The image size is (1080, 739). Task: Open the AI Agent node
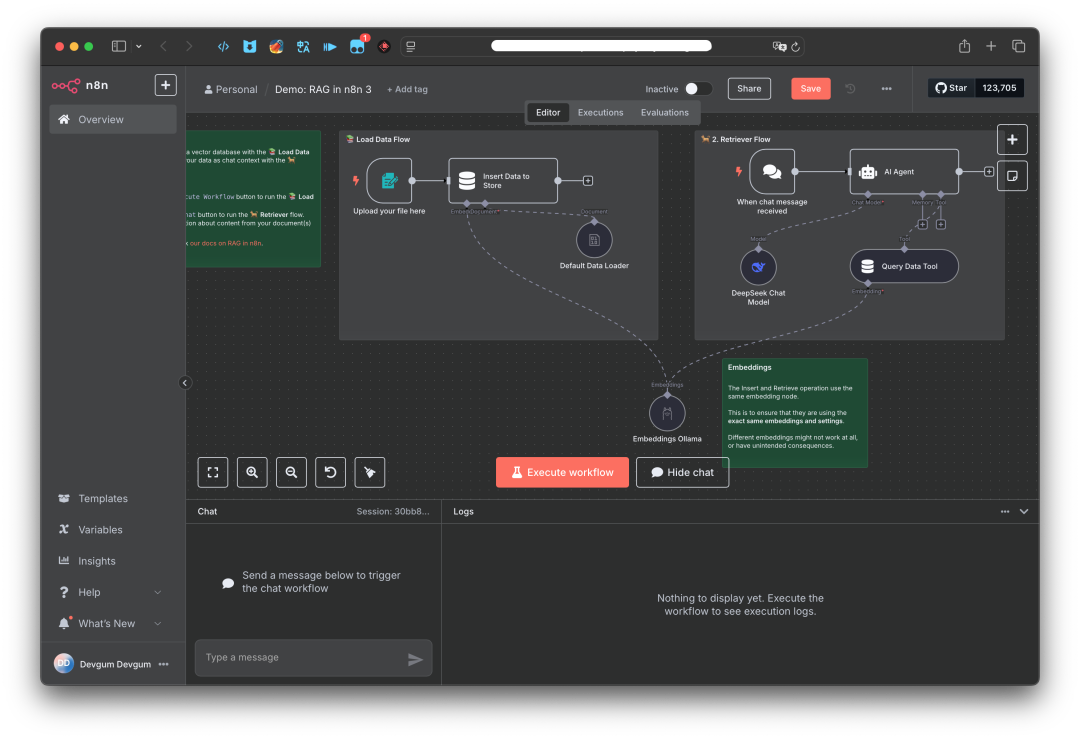click(x=903, y=171)
